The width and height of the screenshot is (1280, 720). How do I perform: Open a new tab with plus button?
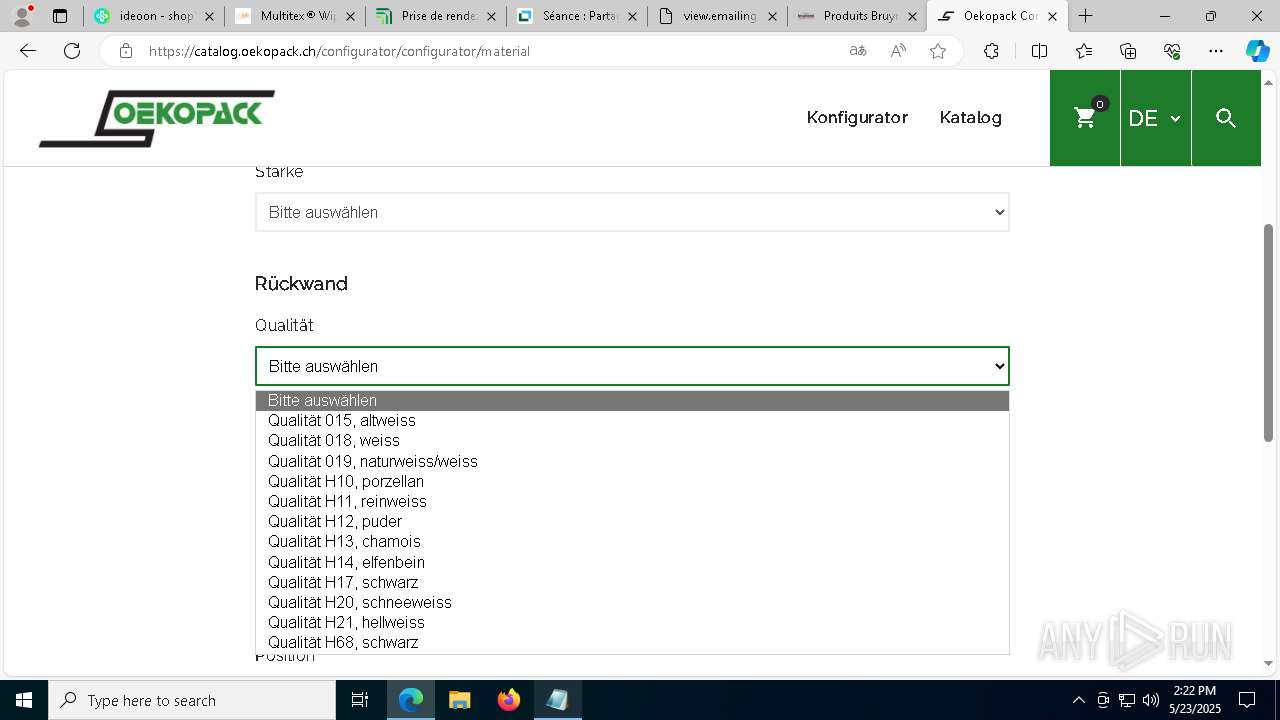click(x=1085, y=16)
